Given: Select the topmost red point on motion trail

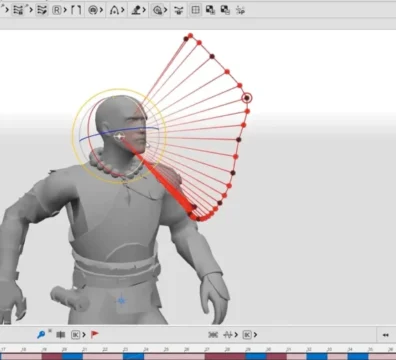Looking at the screenshot, I should [190, 35].
